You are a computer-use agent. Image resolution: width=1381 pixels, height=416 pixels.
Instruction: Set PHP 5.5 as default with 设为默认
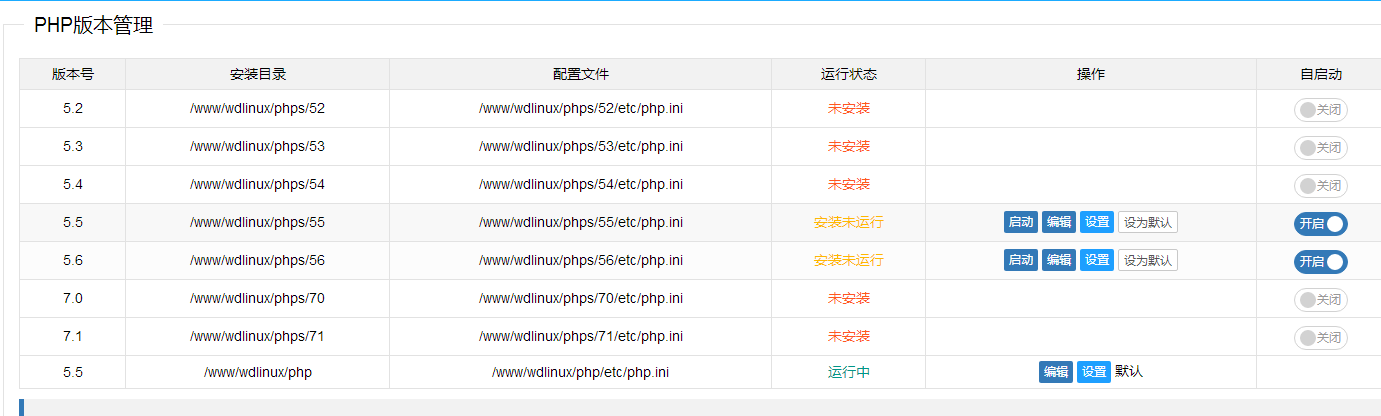coord(1147,222)
